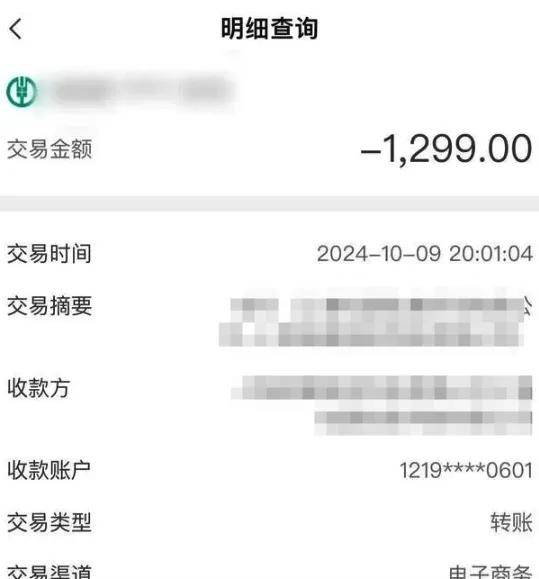
Task: Tap the 交易金额 label
Action: [49, 149]
